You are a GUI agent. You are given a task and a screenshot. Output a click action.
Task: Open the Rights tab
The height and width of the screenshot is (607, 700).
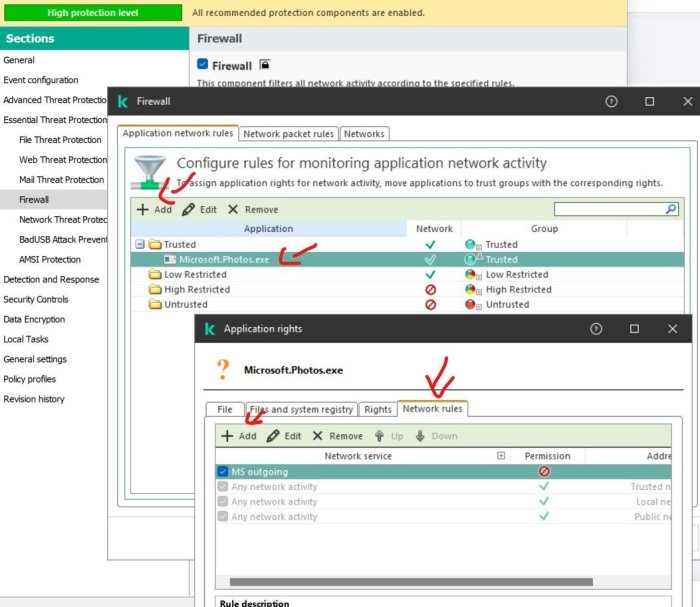click(378, 409)
